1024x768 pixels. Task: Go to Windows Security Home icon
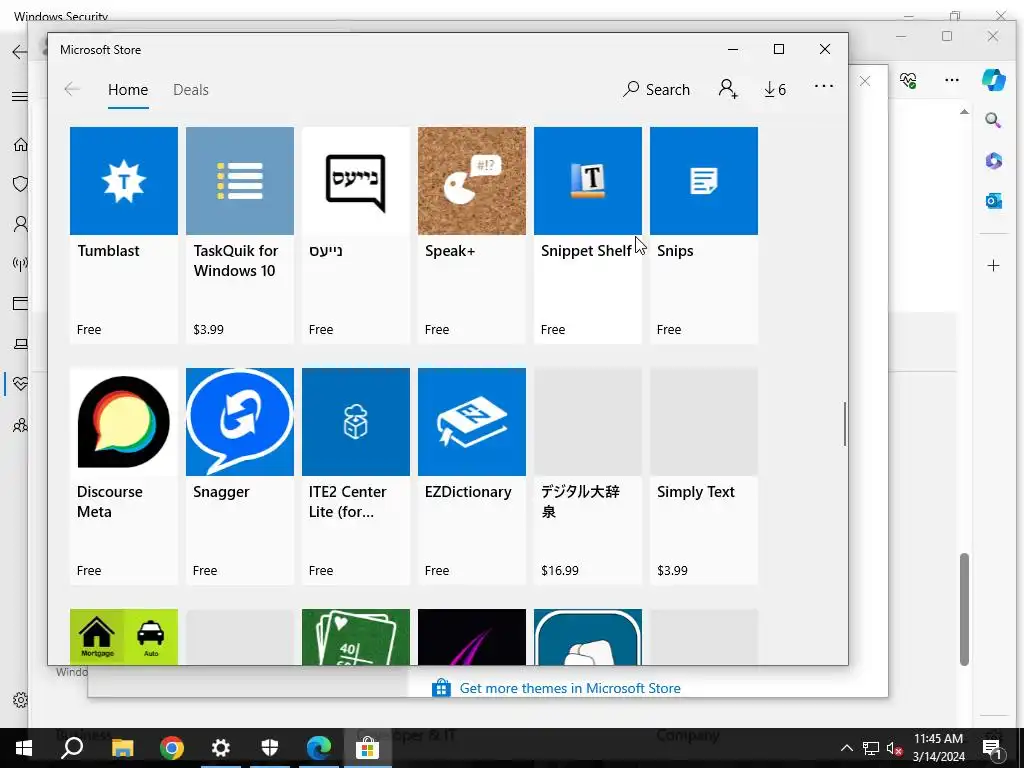(x=21, y=144)
